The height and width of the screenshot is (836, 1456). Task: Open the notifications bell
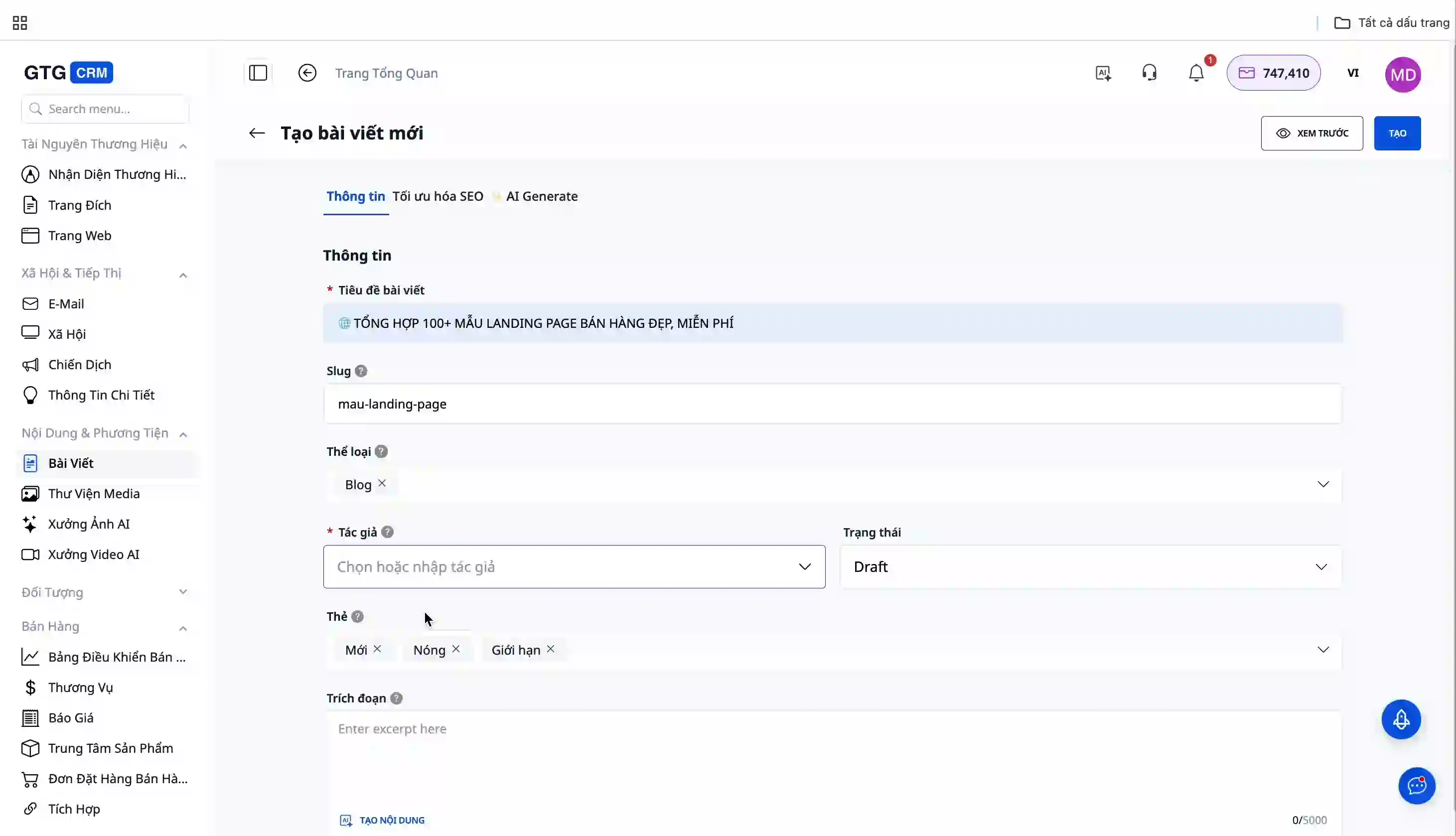tap(1196, 73)
